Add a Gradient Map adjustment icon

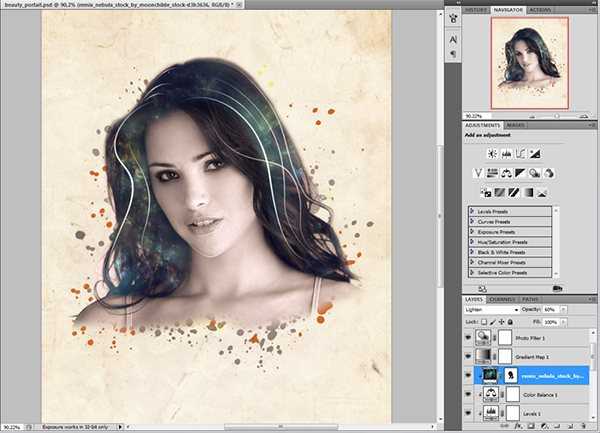[528, 193]
